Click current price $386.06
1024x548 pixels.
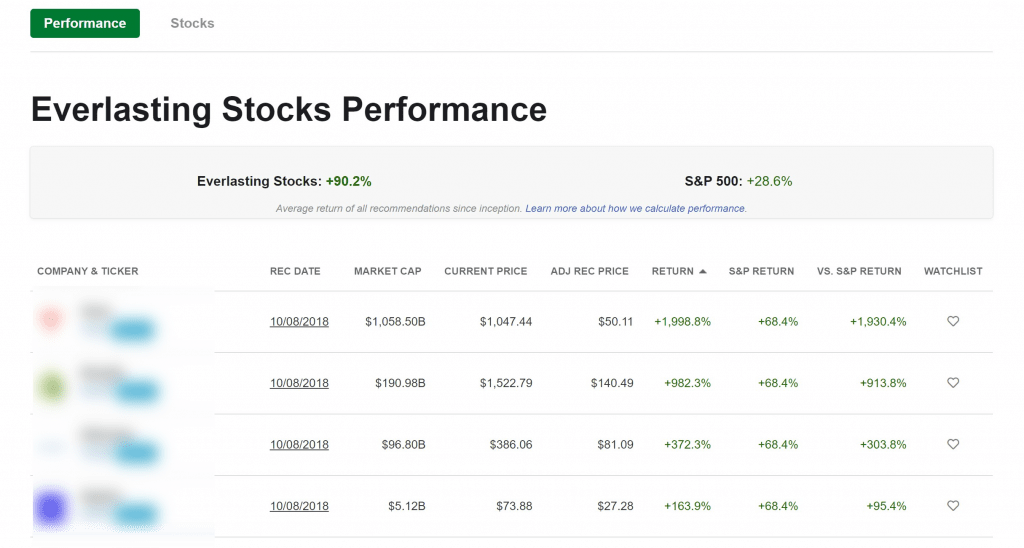point(511,444)
